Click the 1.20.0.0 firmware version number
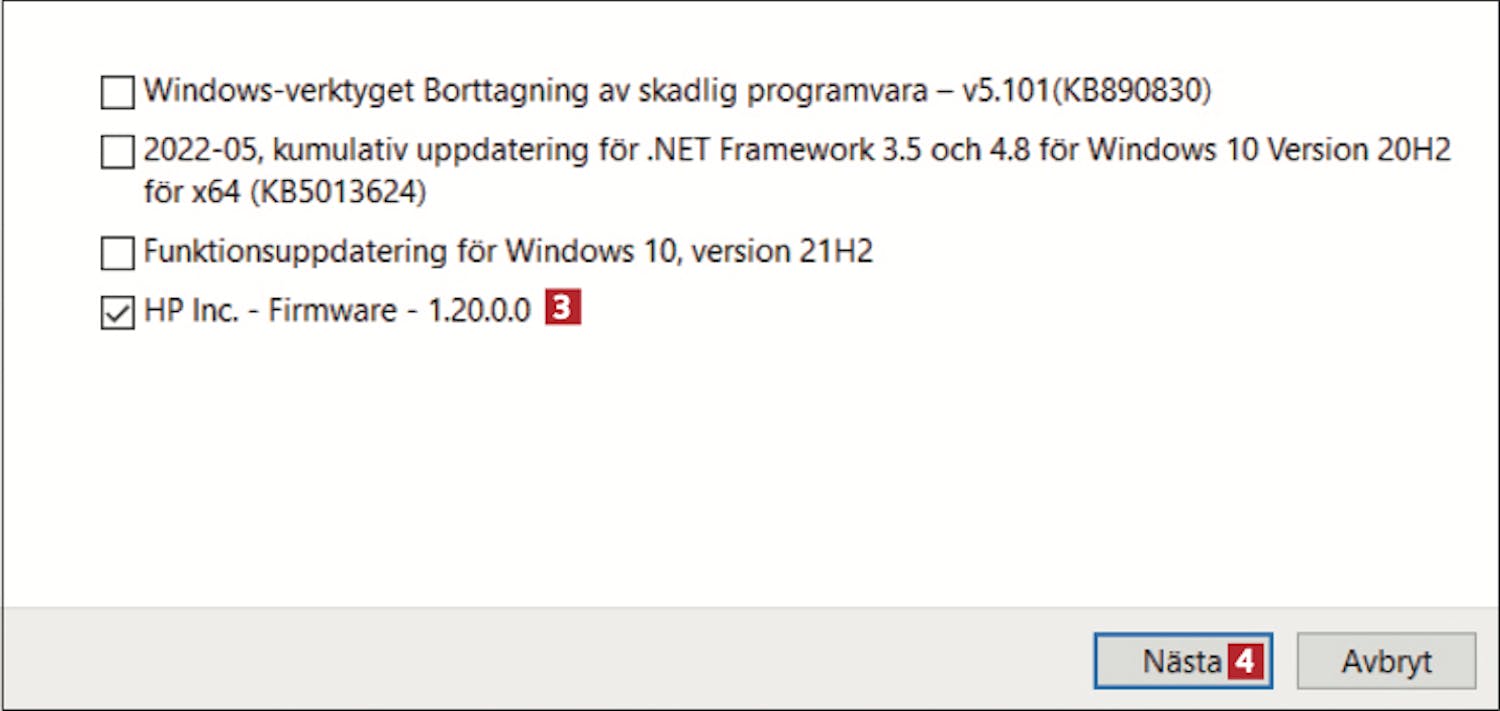The height and width of the screenshot is (711, 1500). [x=479, y=310]
